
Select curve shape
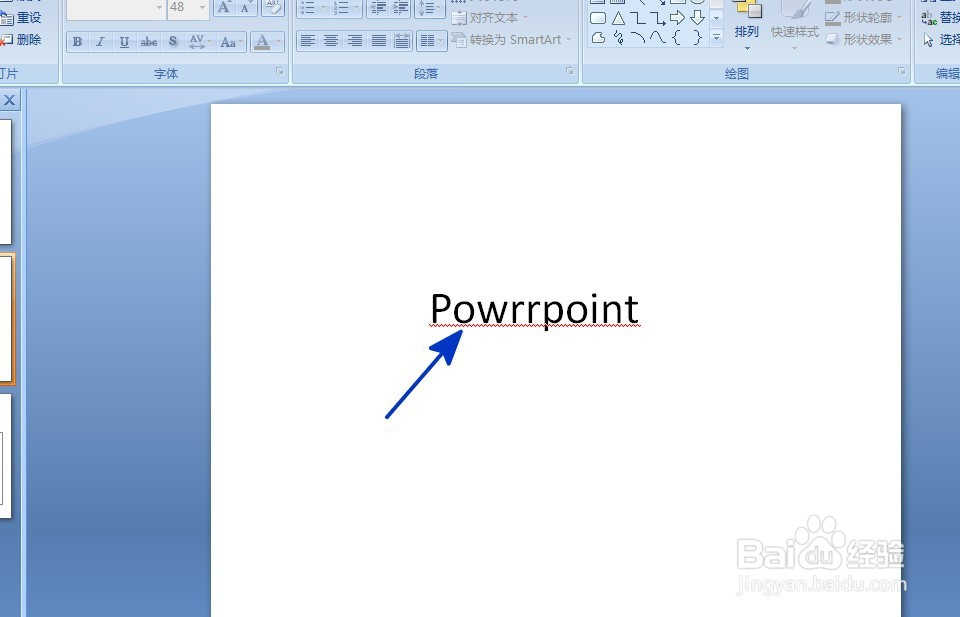658,38
